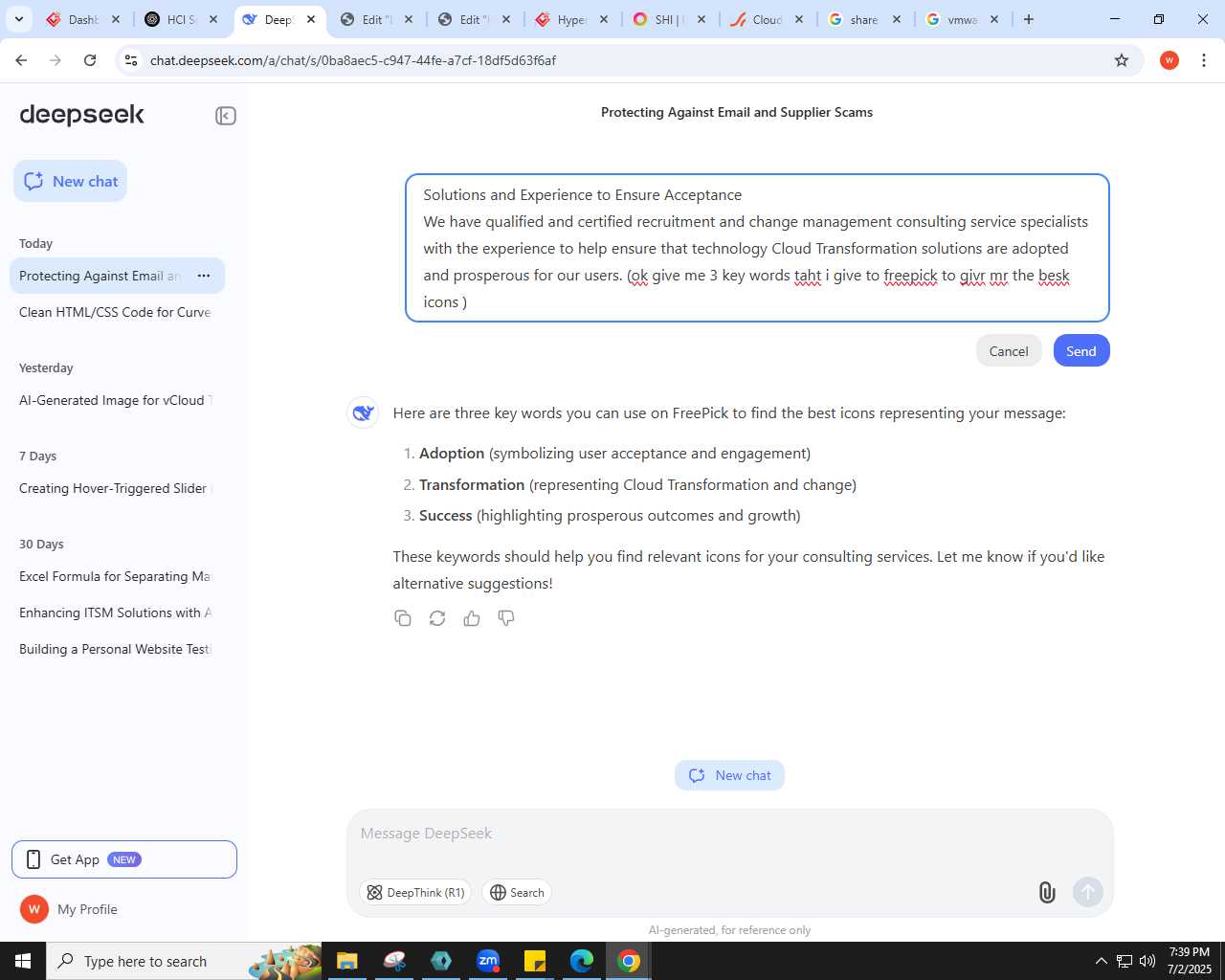Toggle the Search mode button
Viewport: 1225px width, 980px height.
(517, 892)
